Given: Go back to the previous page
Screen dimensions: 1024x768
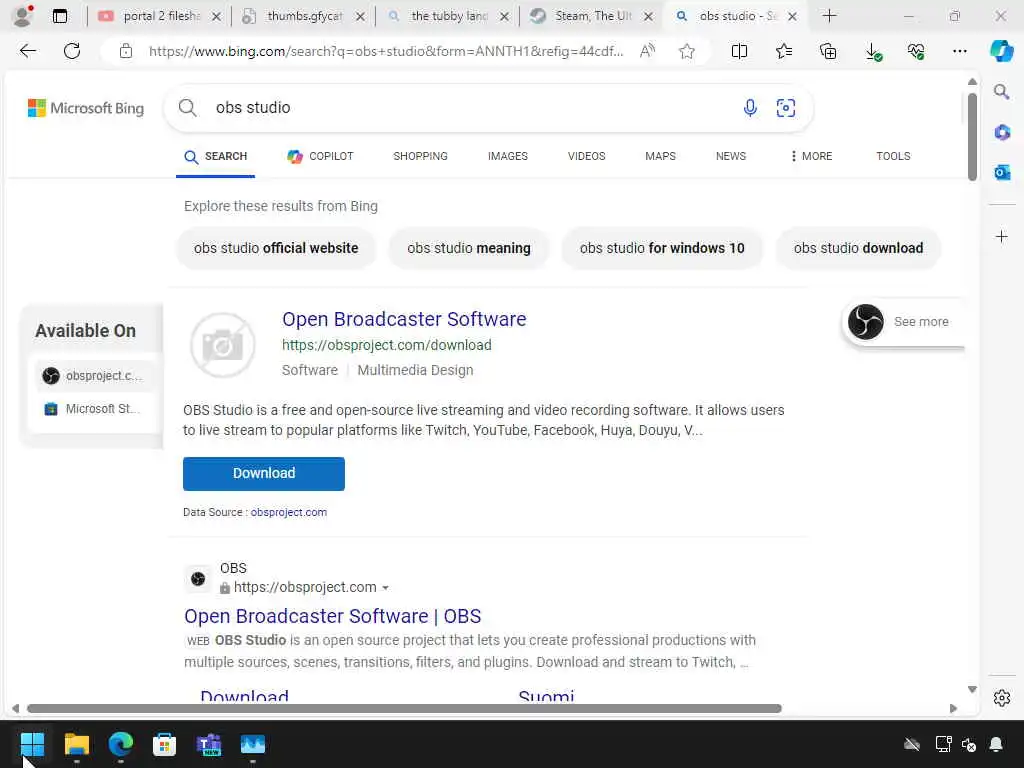Looking at the screenshot, I should [x=27, y=51].
